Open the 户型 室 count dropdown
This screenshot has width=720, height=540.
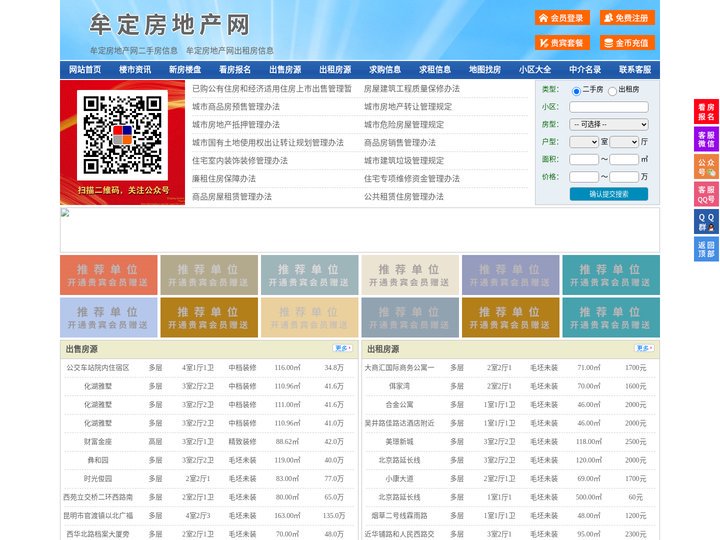[x=584, y=142]
